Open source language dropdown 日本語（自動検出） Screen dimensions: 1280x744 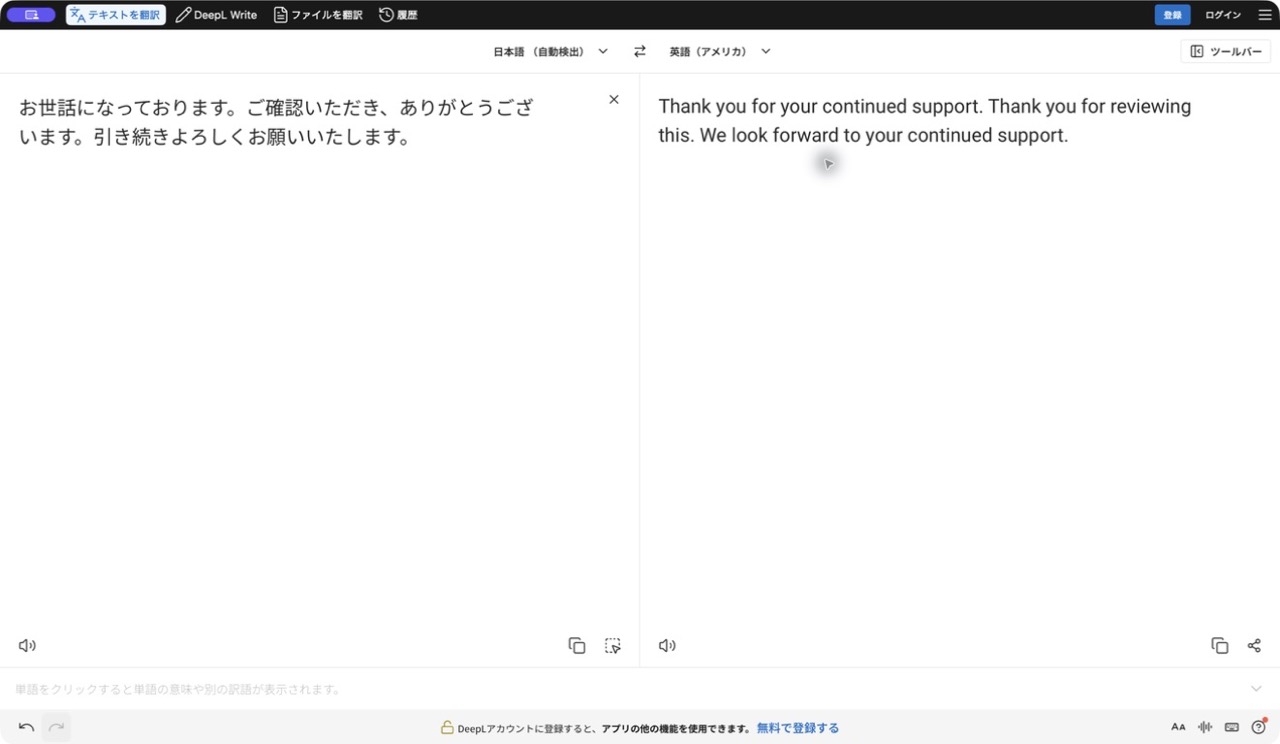(550, 51)
